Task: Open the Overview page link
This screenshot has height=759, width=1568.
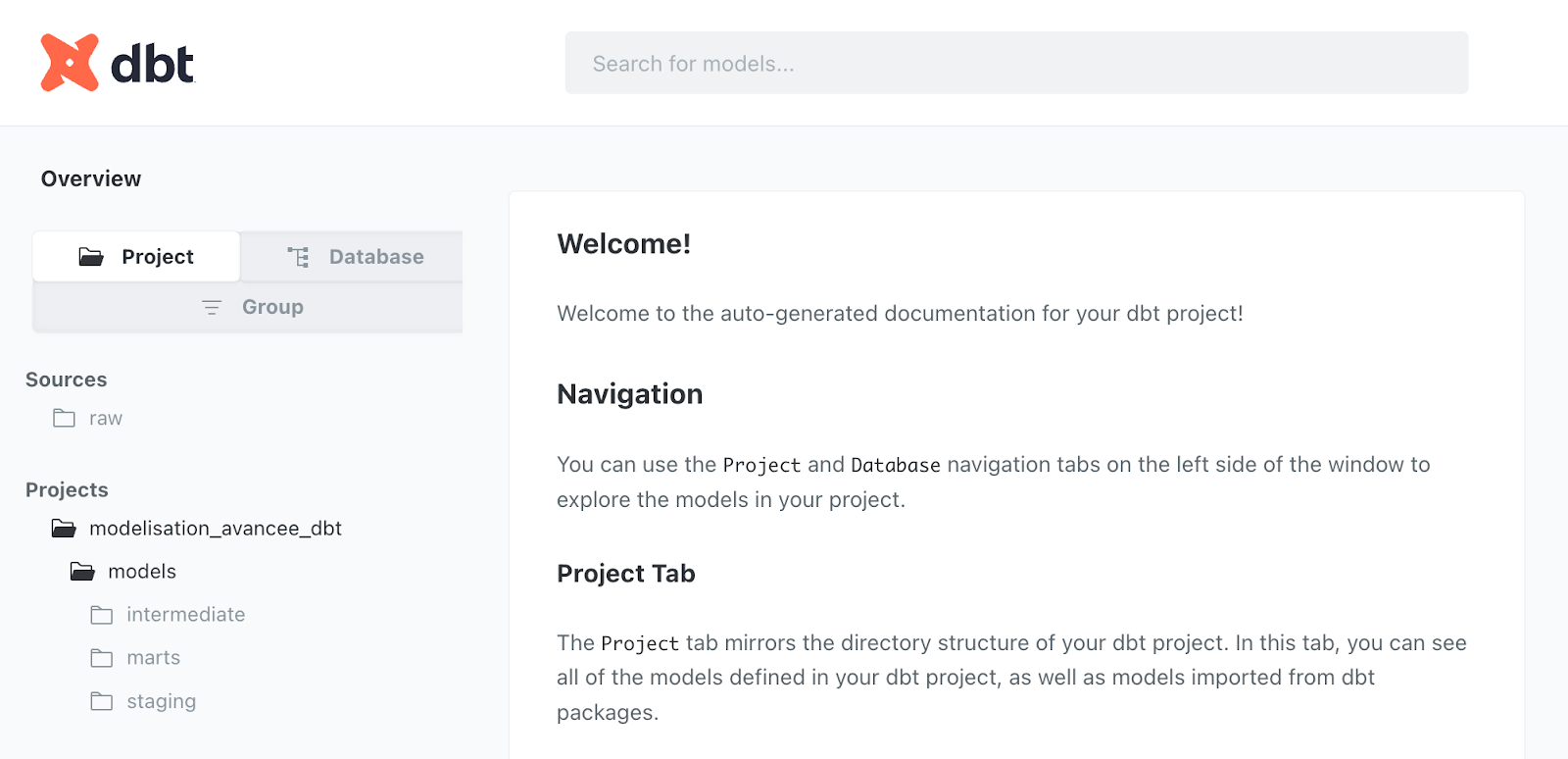Action: coord(91,178)
